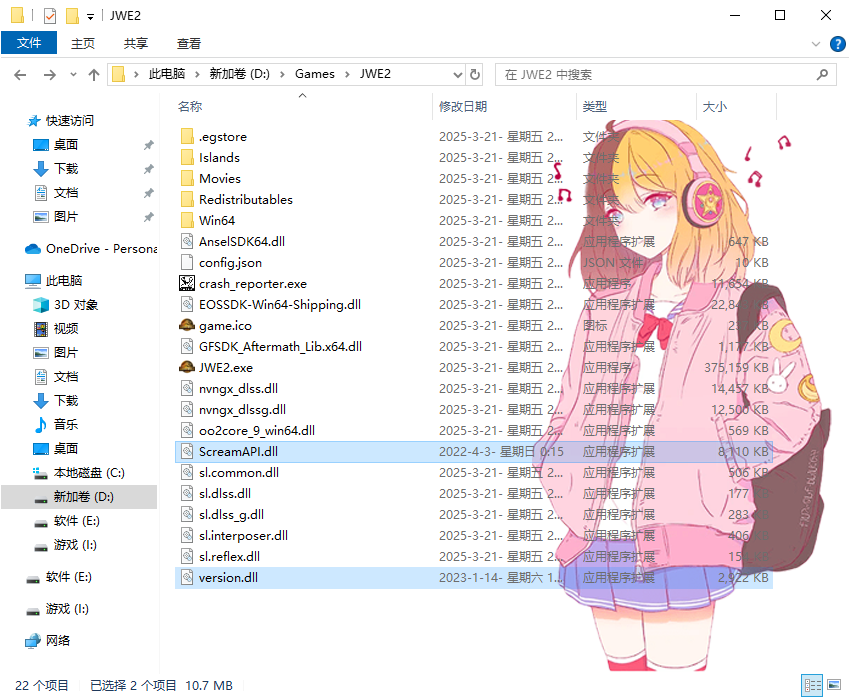Select the JWE2.exe application icon
This screenshot has width=850, height=698.
click(x=186, y=367)
